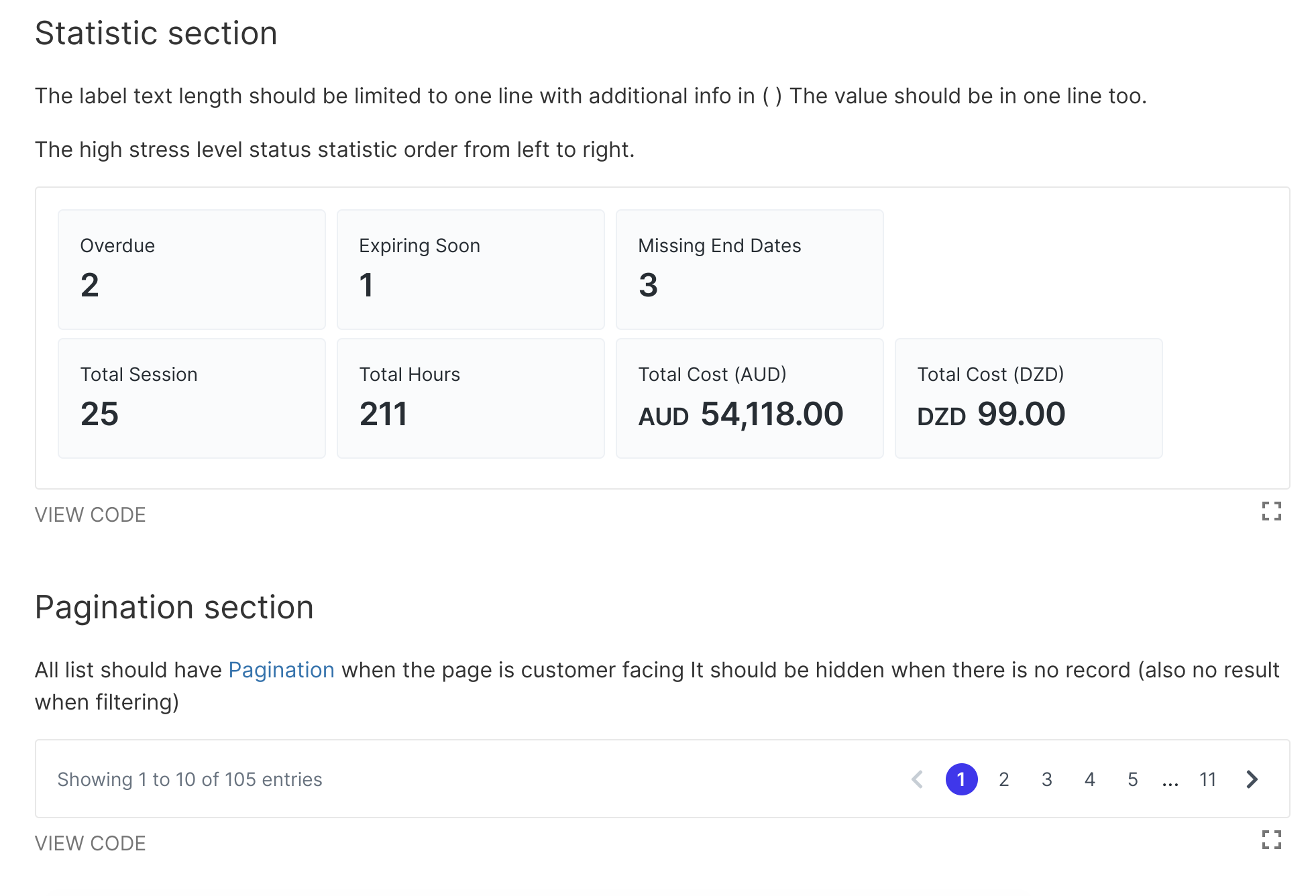Image resolution: width=1316 pixels, height=896 pixels.
Task: Click the Expiring Soon statistic card
Action: 471,270
